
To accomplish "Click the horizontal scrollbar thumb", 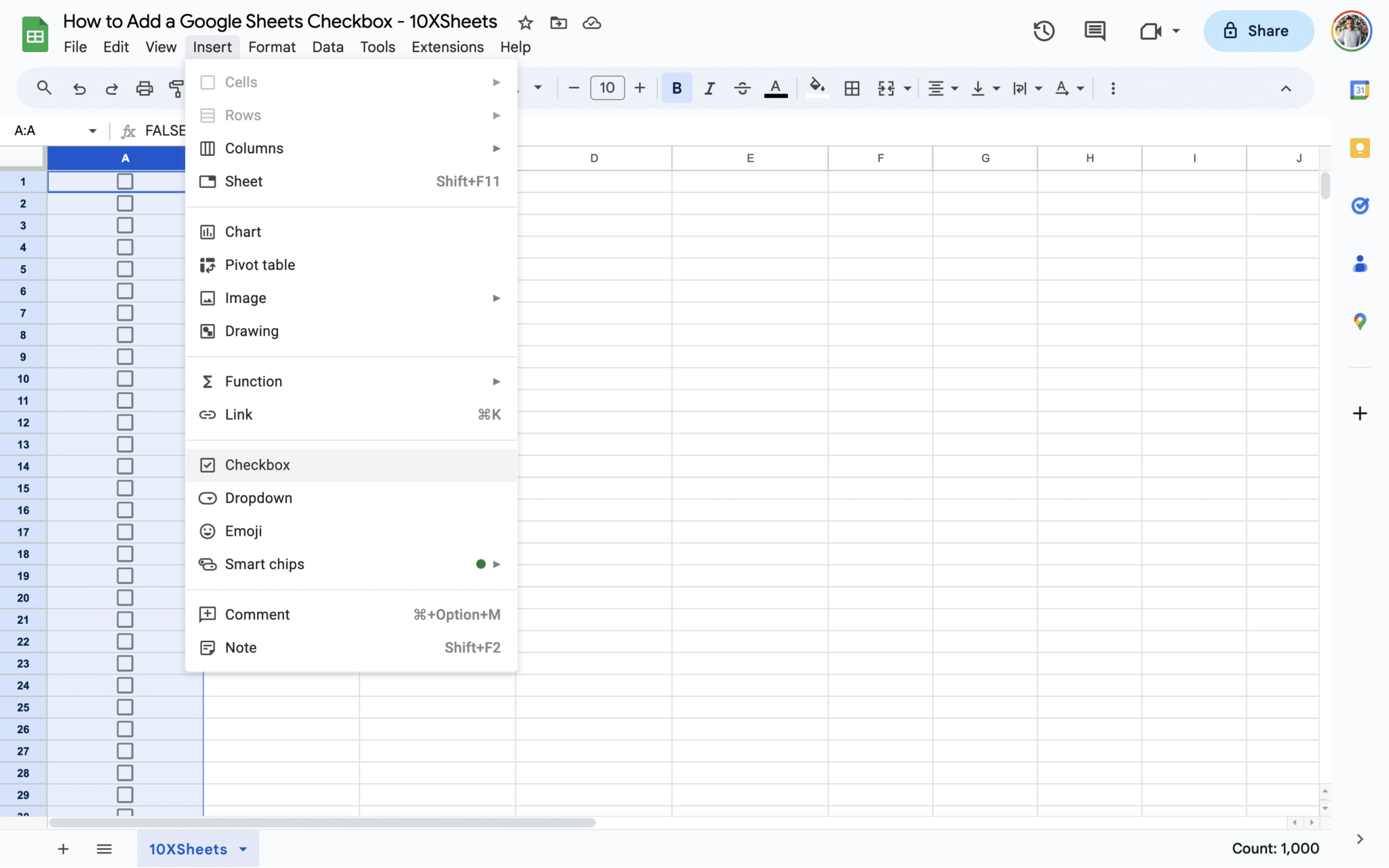I will click(322, 823).
